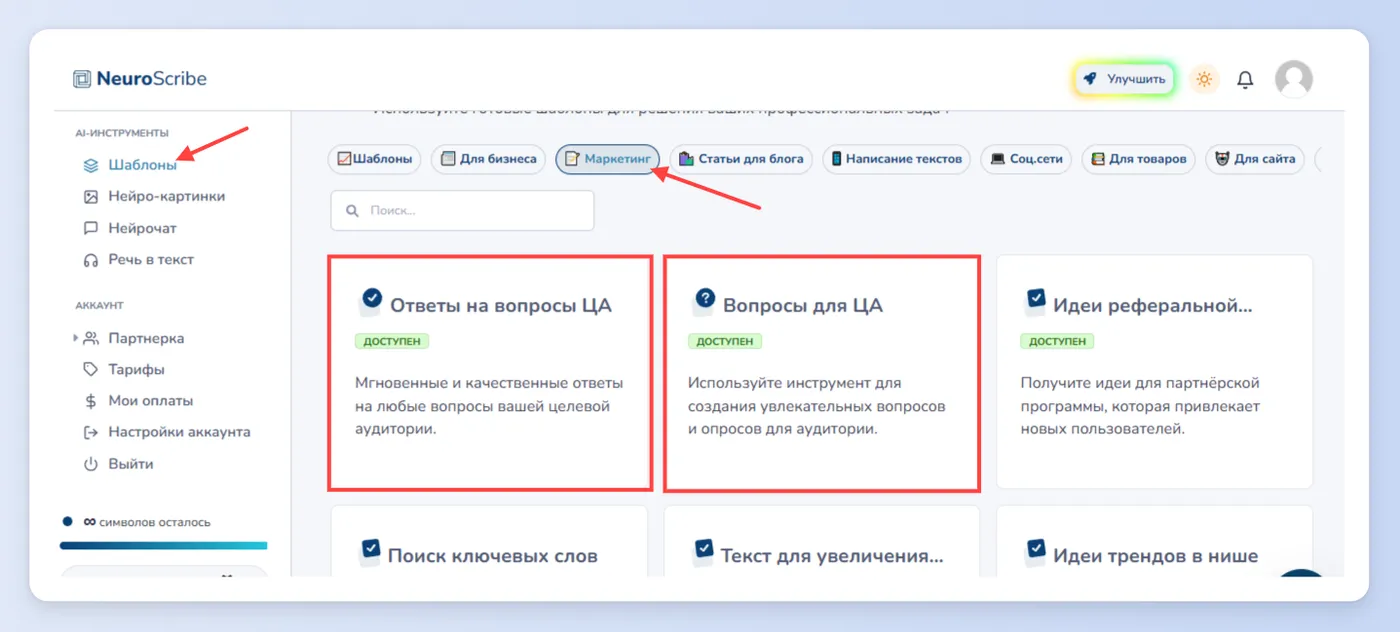Click the NeuroScribe brand name
The width and height of the screenshot is (1400, 632).
[152, 79]
